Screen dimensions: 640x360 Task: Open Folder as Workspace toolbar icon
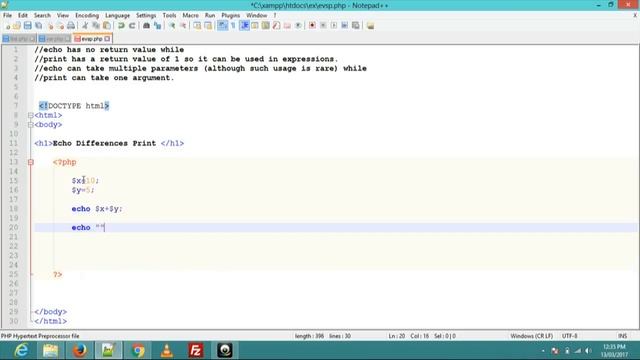pos(287,26)
